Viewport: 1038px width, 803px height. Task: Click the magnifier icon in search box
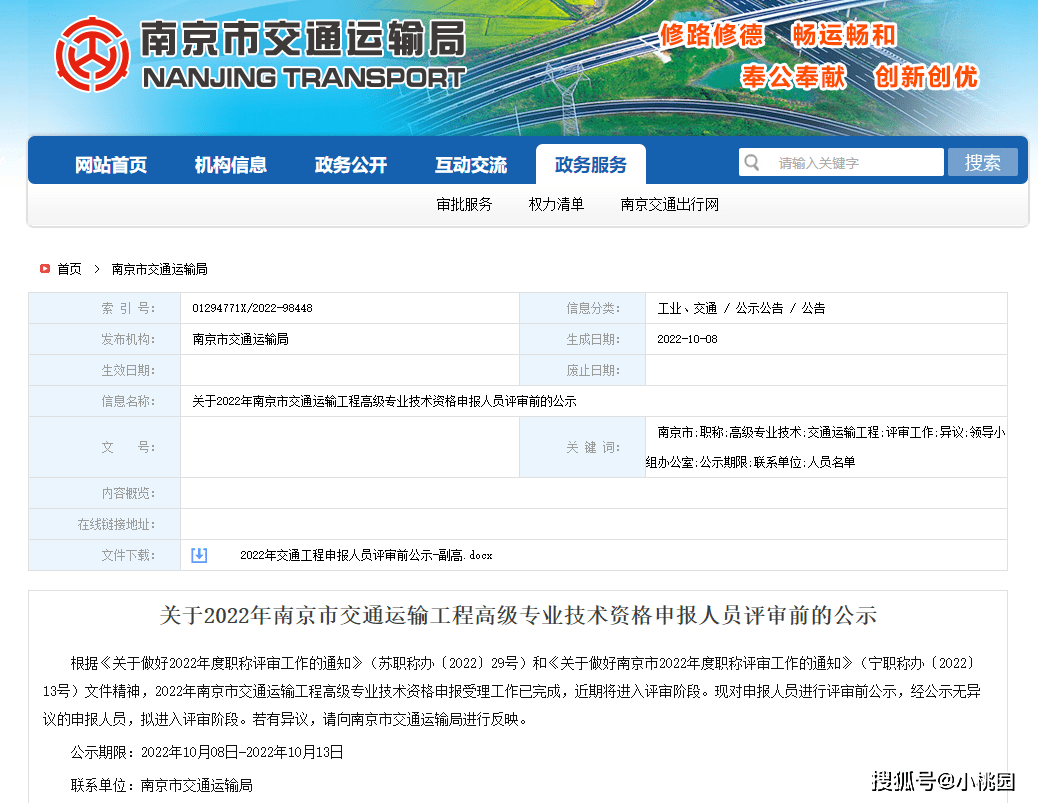point(752,162)
